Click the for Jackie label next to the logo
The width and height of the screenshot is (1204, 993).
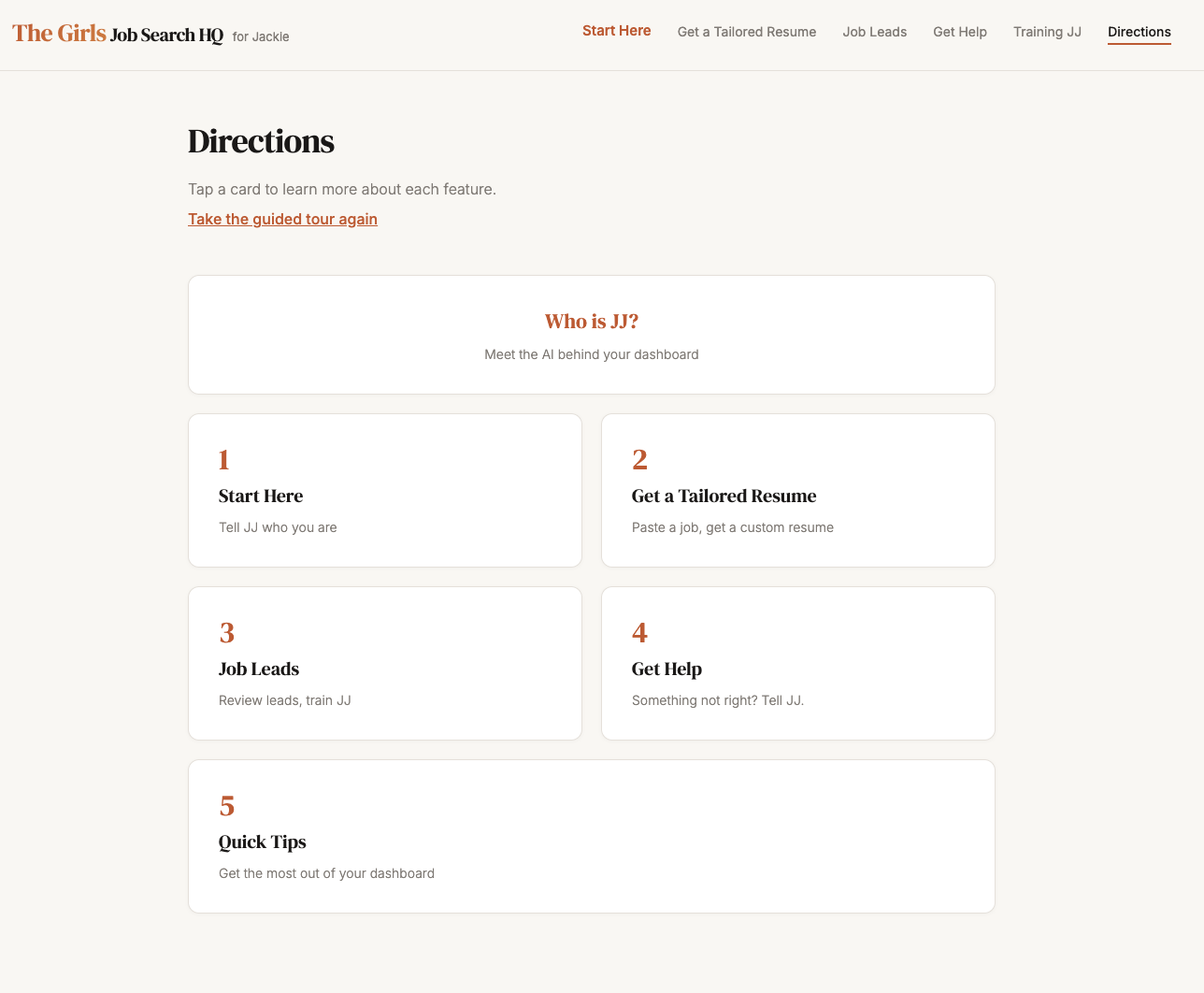pos(261,36)
